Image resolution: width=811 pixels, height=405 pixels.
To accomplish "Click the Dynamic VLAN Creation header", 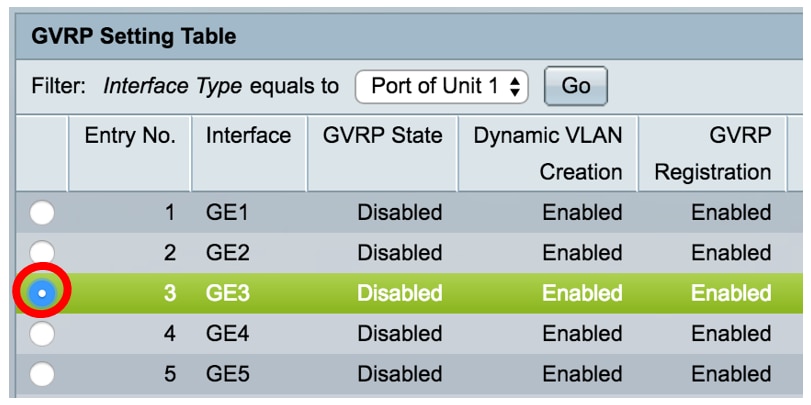I will 548,153.
